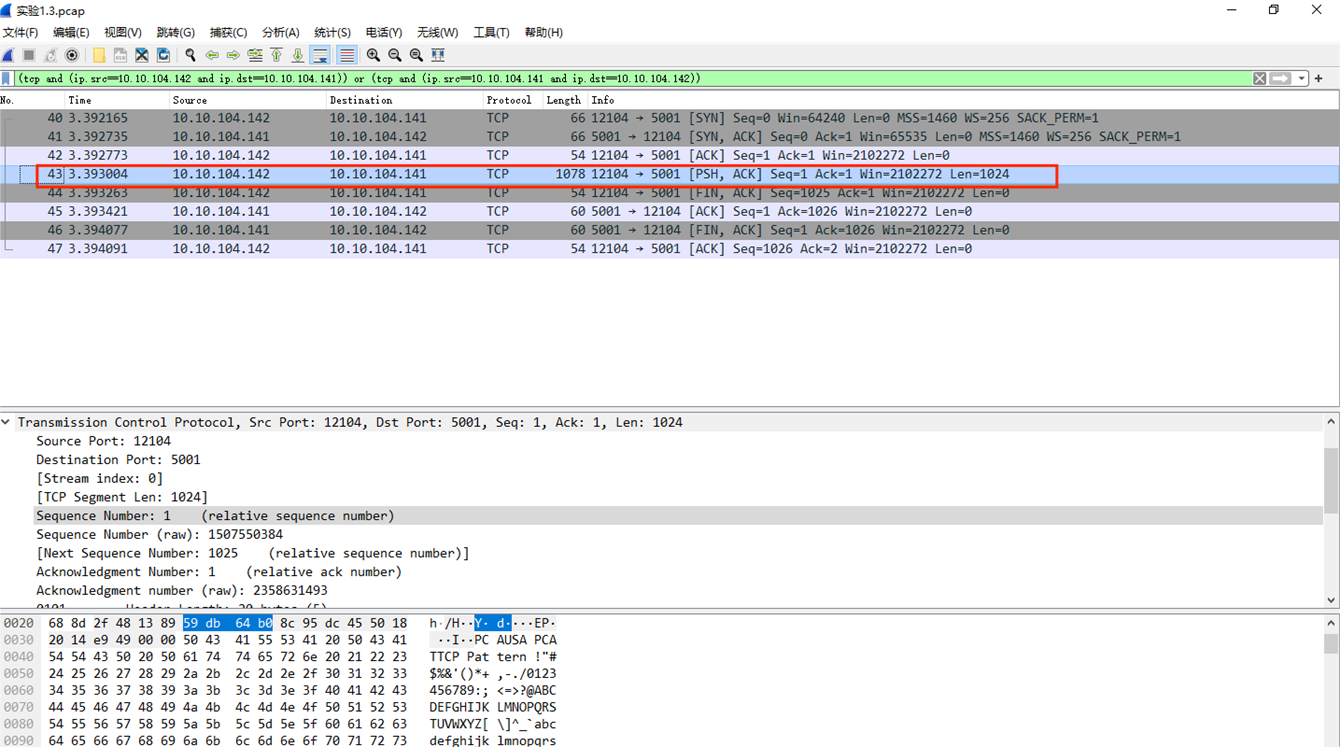Open the 编辑(E) menu

[71, 32]
